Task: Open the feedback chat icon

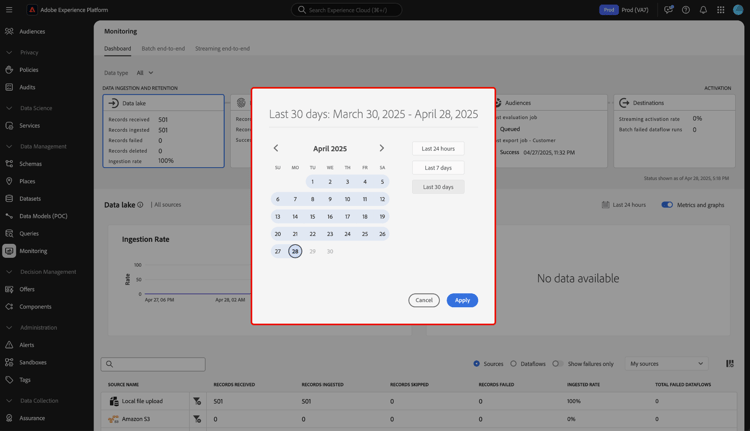Action: tap(668, 10)
